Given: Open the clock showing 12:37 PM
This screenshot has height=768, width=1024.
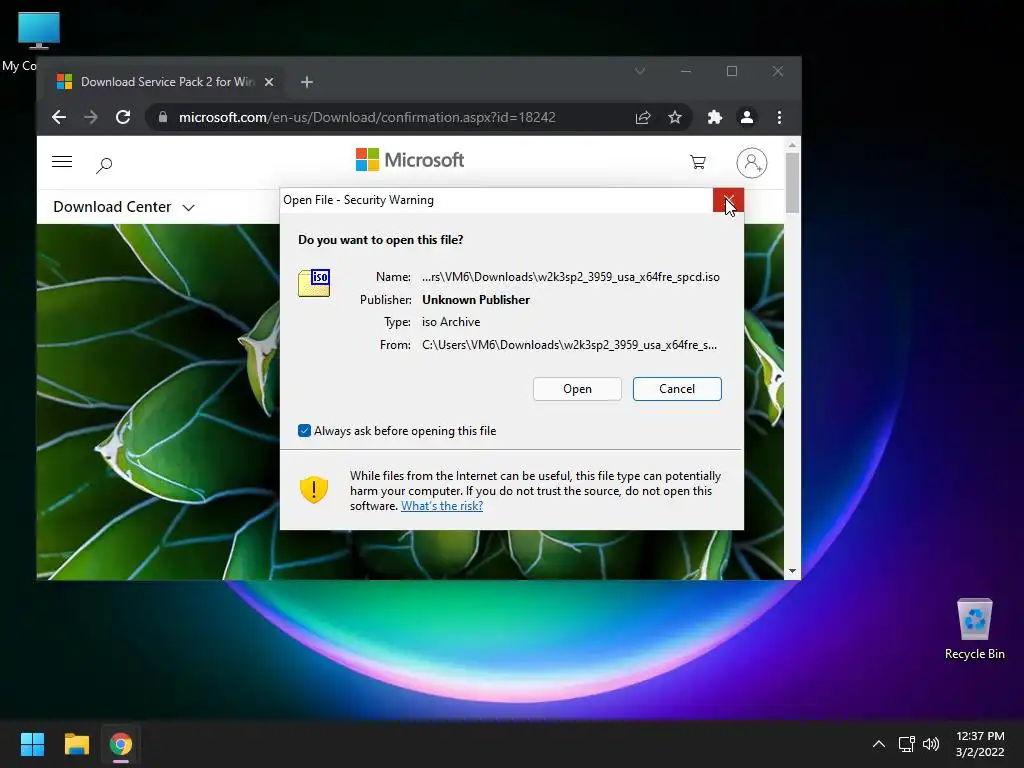Looking at the screenshot, I should pos(980,744).
